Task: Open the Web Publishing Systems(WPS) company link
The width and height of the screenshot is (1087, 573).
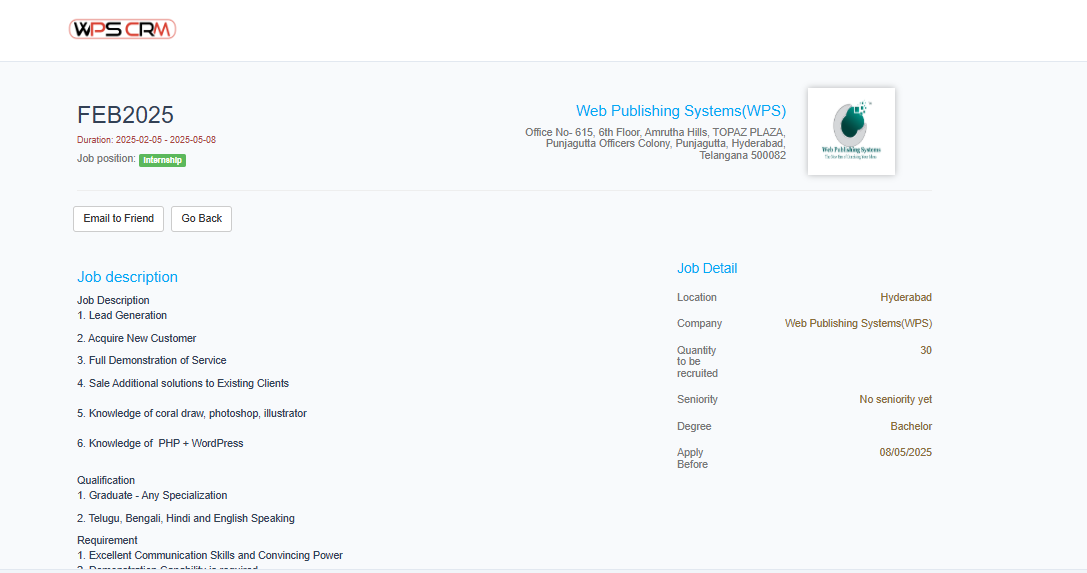Action: coord(680,111)
